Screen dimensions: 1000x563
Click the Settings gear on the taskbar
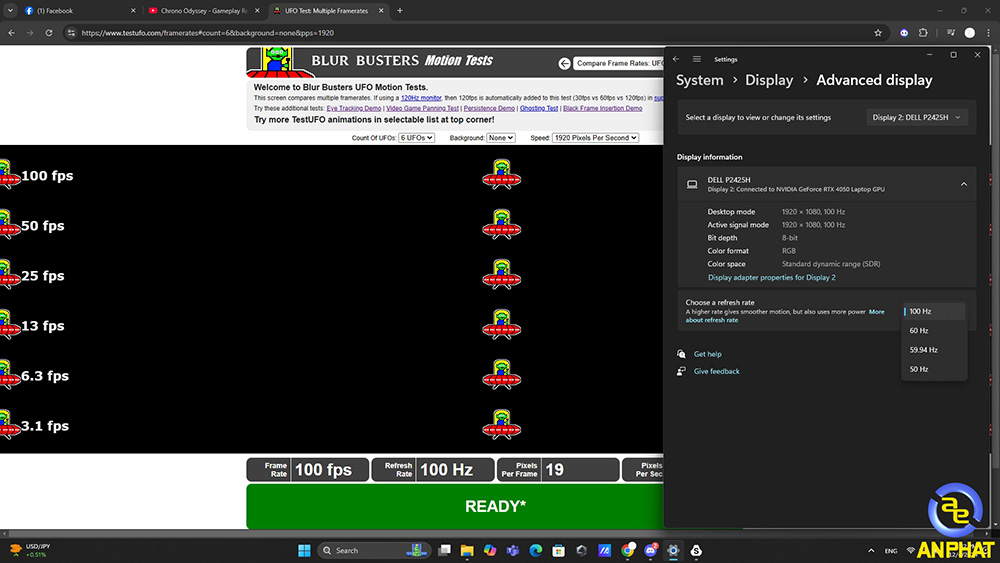(x=673, y=550)
